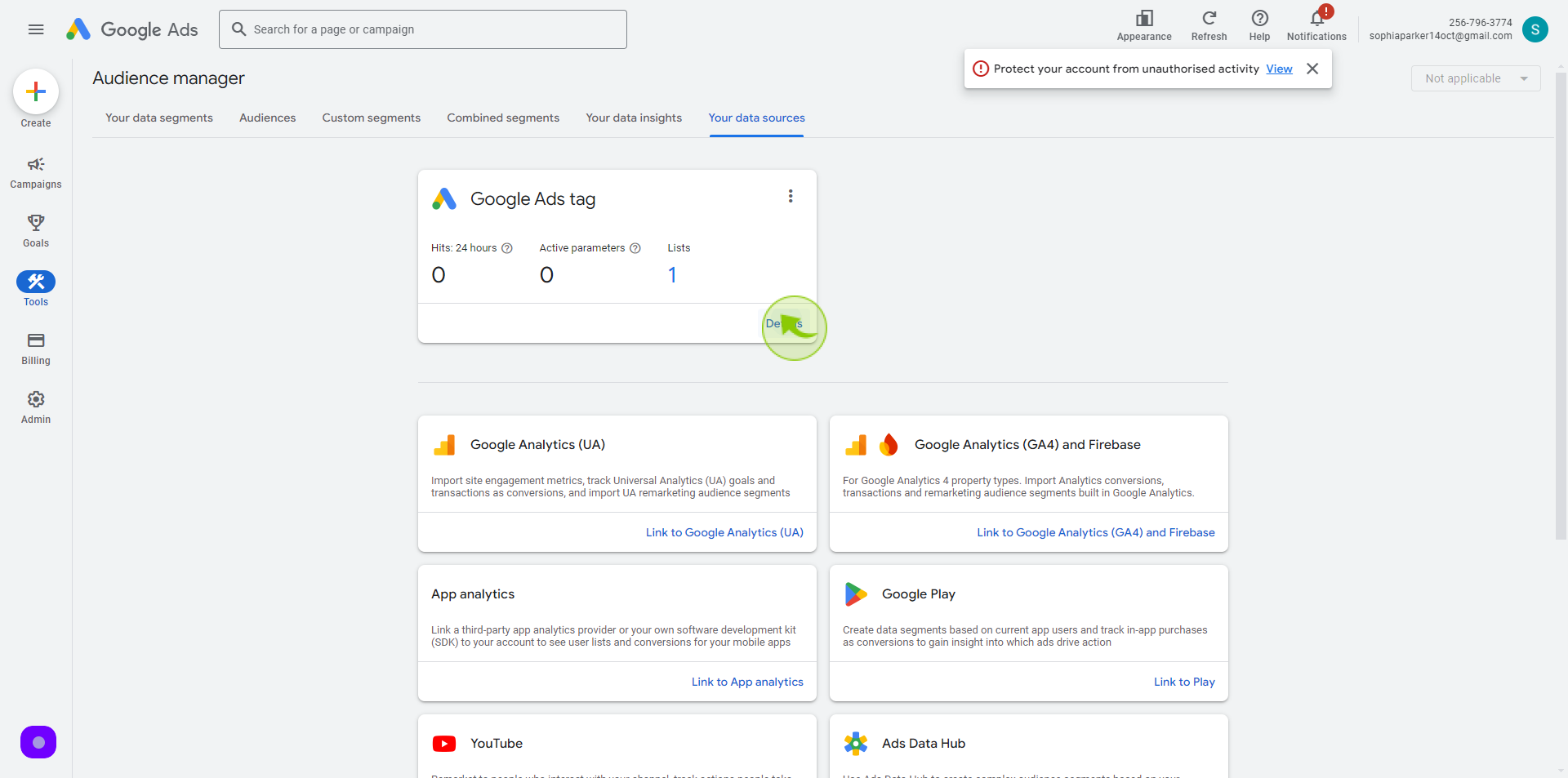
Task: Open the Lists count 1 link
Action: pyautogui.click(x=672, y=275)
